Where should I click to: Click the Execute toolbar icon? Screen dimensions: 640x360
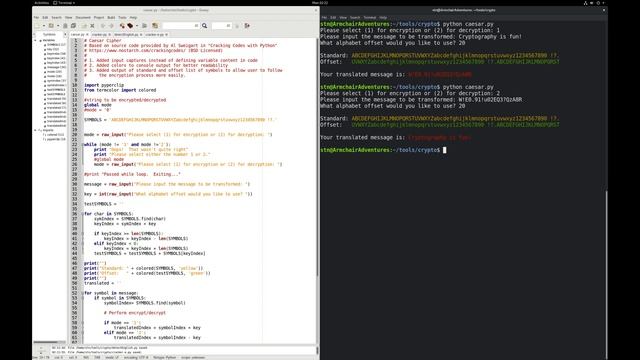pyautogui.click(x=144, y=26)
